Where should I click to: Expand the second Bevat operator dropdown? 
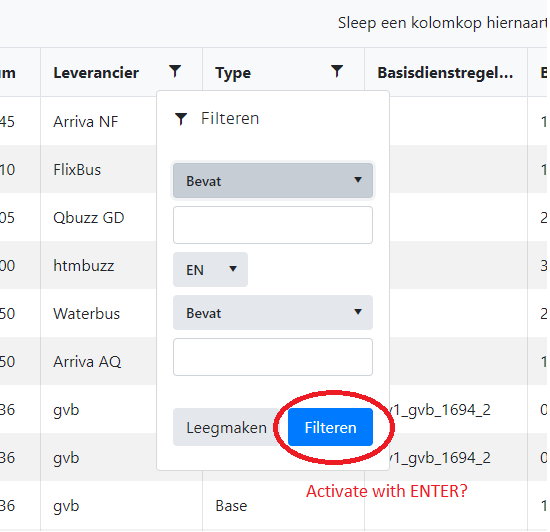[x=273, y=312]
